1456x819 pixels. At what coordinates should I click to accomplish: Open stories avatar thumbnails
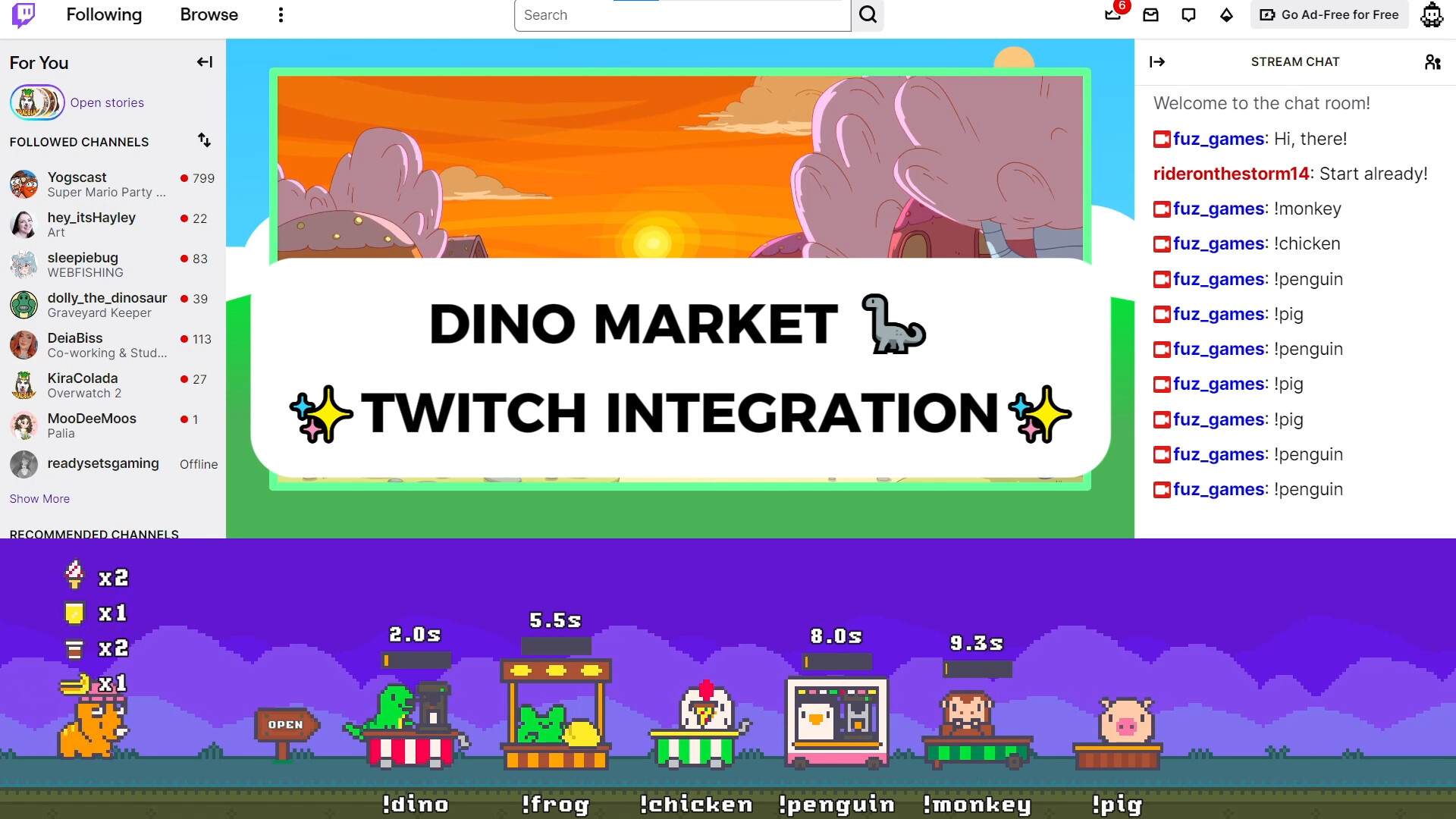coord(36,102)
